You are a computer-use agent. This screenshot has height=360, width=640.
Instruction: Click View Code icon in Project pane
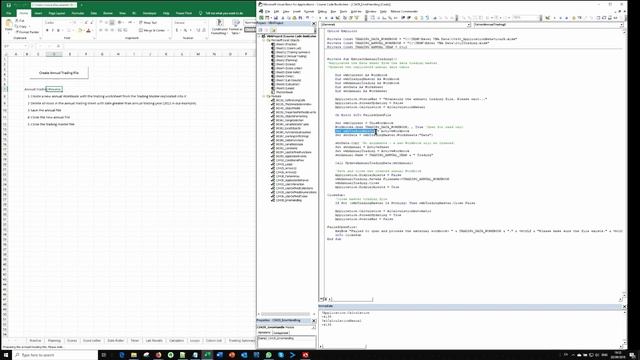260,30
